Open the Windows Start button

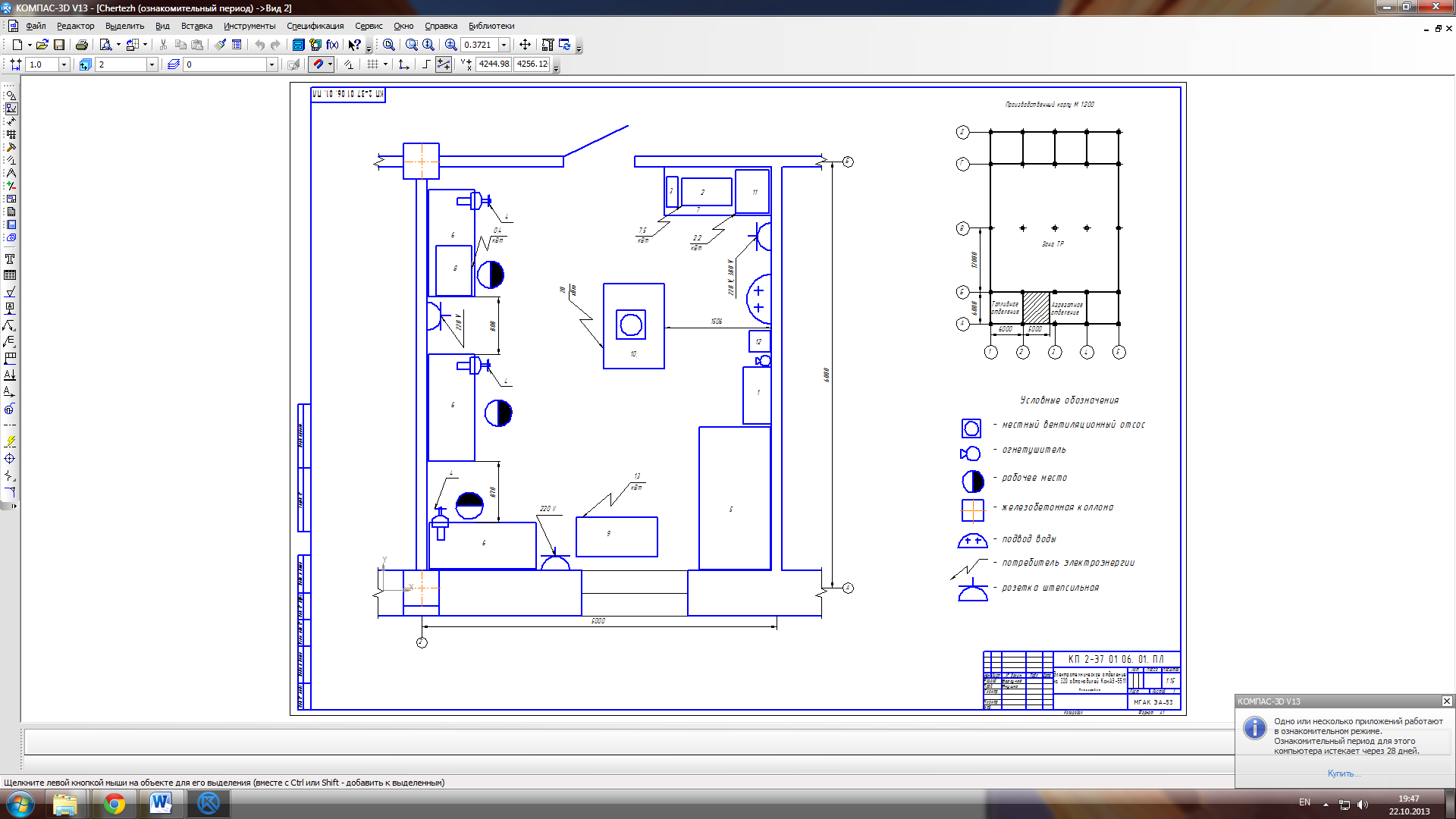click(20, 804)
